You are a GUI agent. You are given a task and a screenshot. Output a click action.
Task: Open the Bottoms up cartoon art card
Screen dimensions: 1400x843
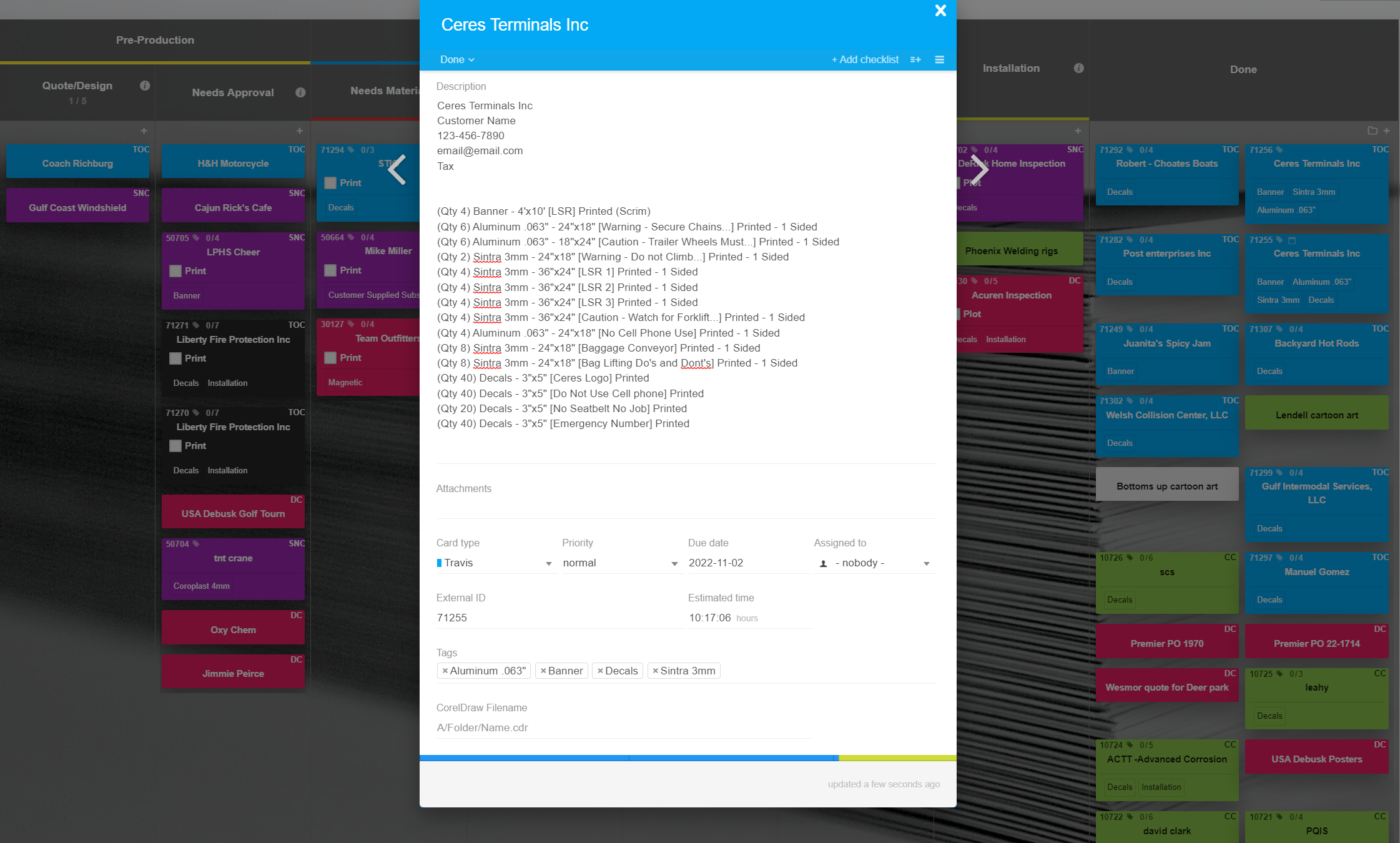tap(1167, 485)
